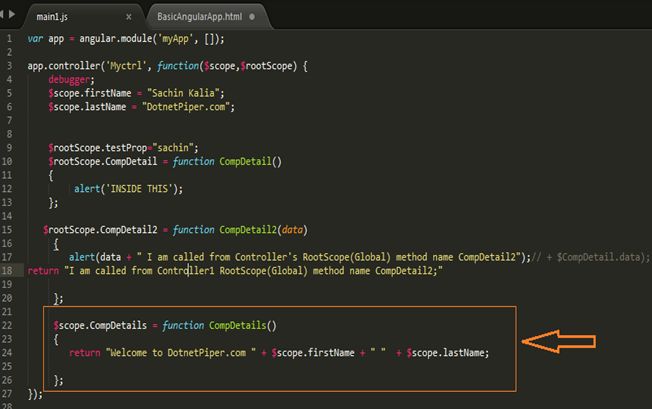The height and width of the screenshot is (409, 652).
Task: Click the "Sachin Kalia" string
Action: point(183,93)
